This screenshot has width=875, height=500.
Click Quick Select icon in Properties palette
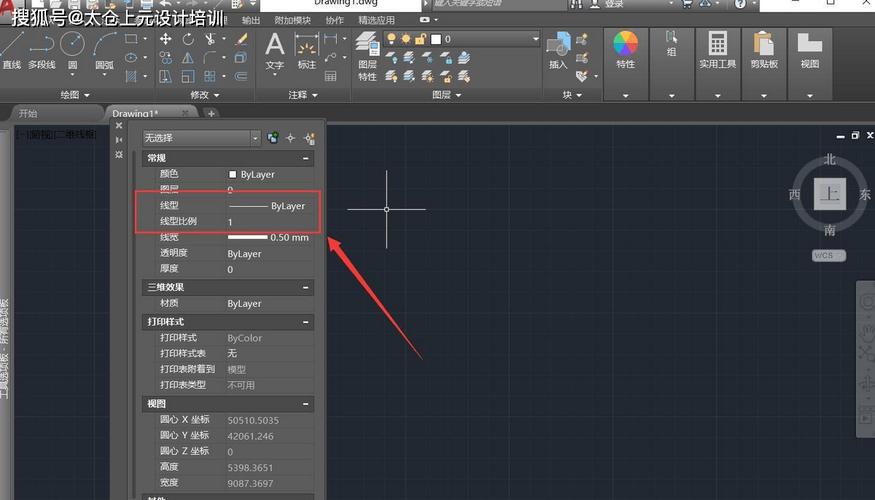[x=308, y=138]
